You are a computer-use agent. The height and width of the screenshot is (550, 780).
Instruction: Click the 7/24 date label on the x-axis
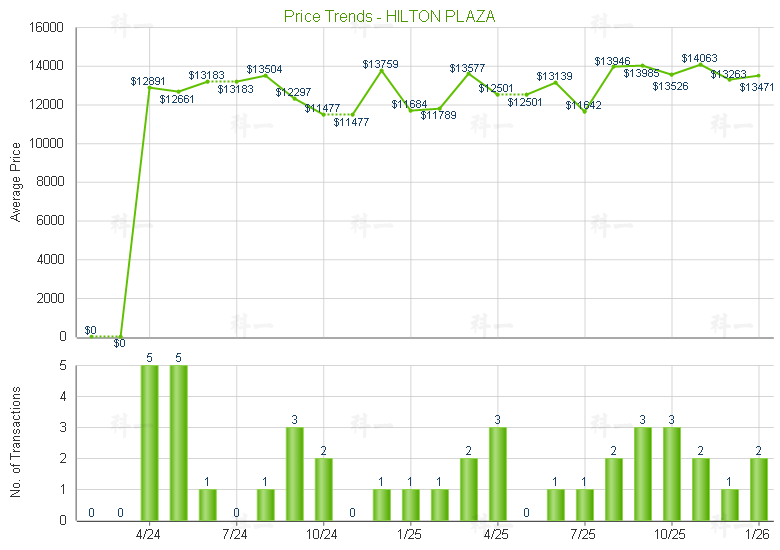coord(236,534)
